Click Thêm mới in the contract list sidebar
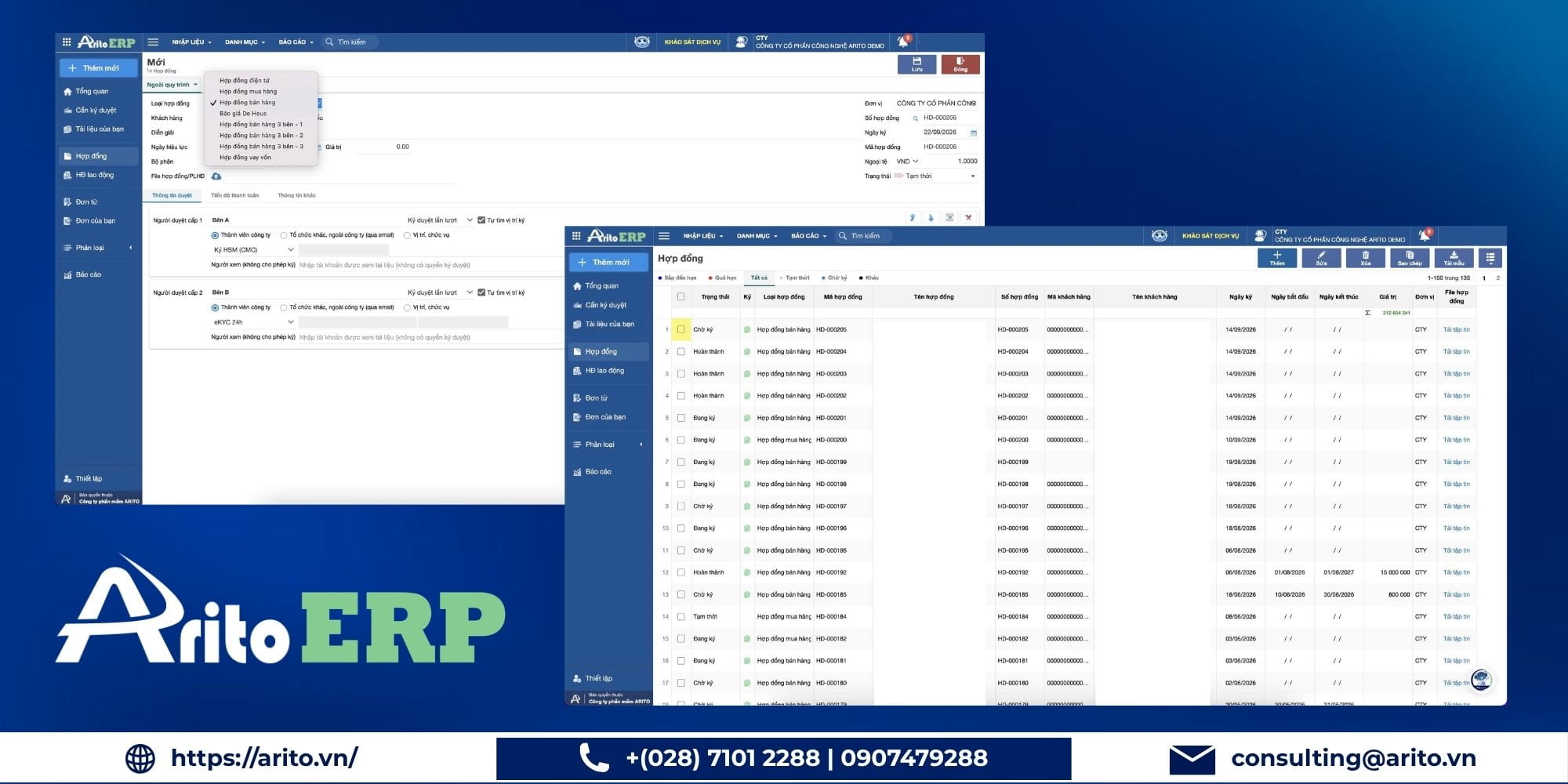The image size is (1568, 784). point(609,263)
